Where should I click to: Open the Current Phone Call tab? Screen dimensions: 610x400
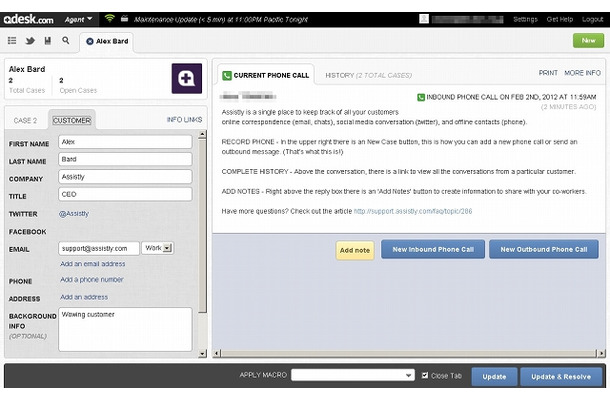(x=266, y=75)
